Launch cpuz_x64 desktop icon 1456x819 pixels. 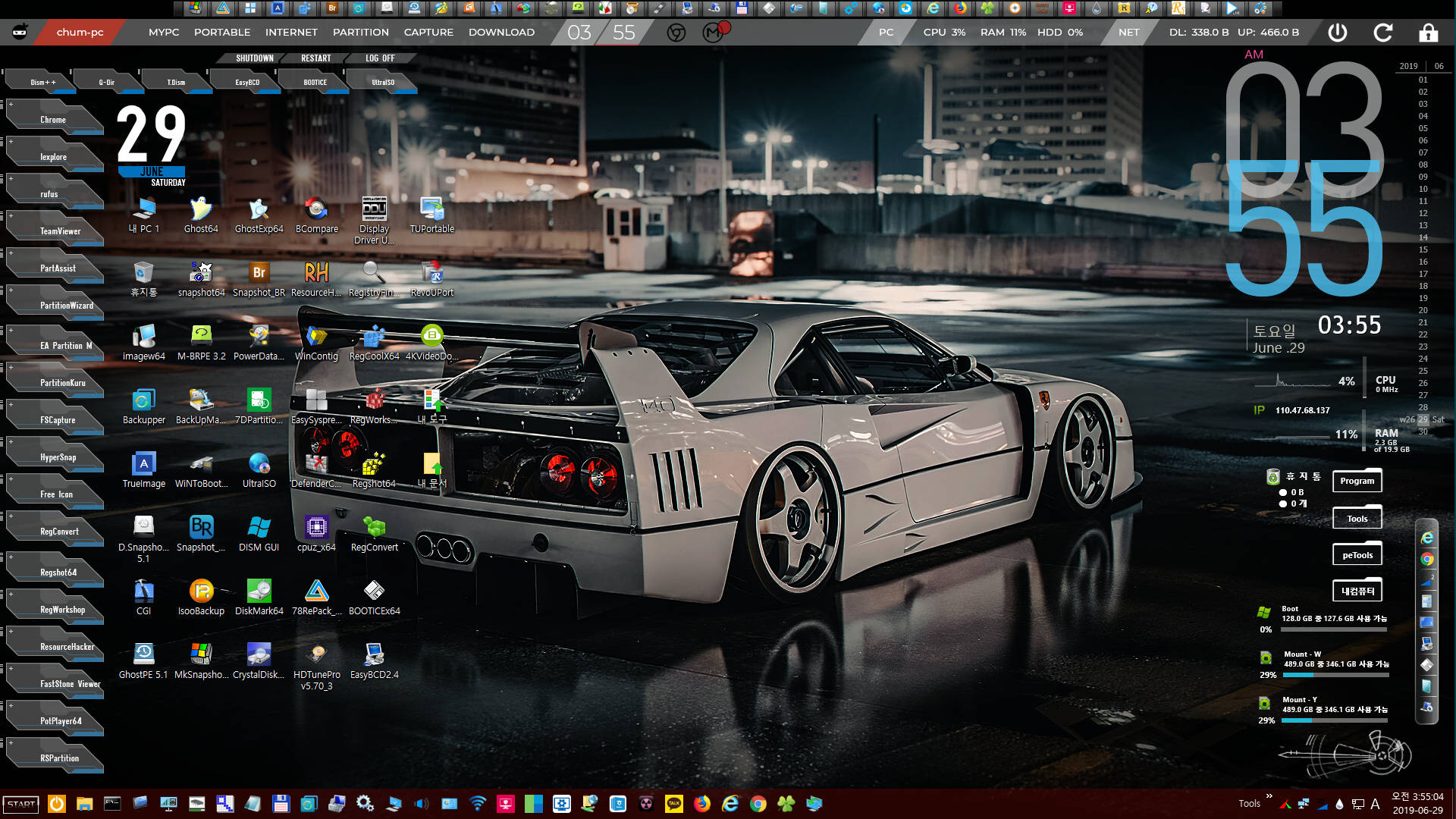(316, 533)
